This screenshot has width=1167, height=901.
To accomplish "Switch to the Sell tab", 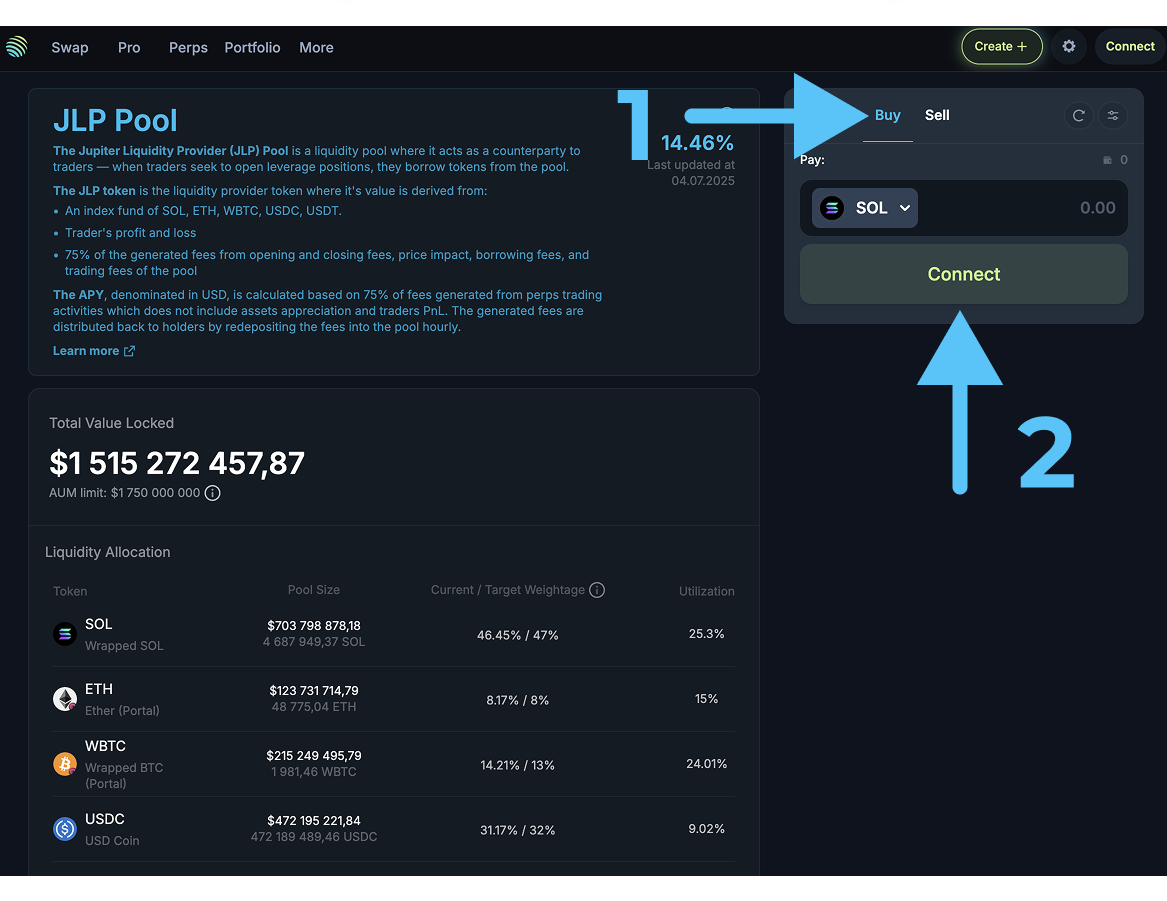I will point(937,115).
